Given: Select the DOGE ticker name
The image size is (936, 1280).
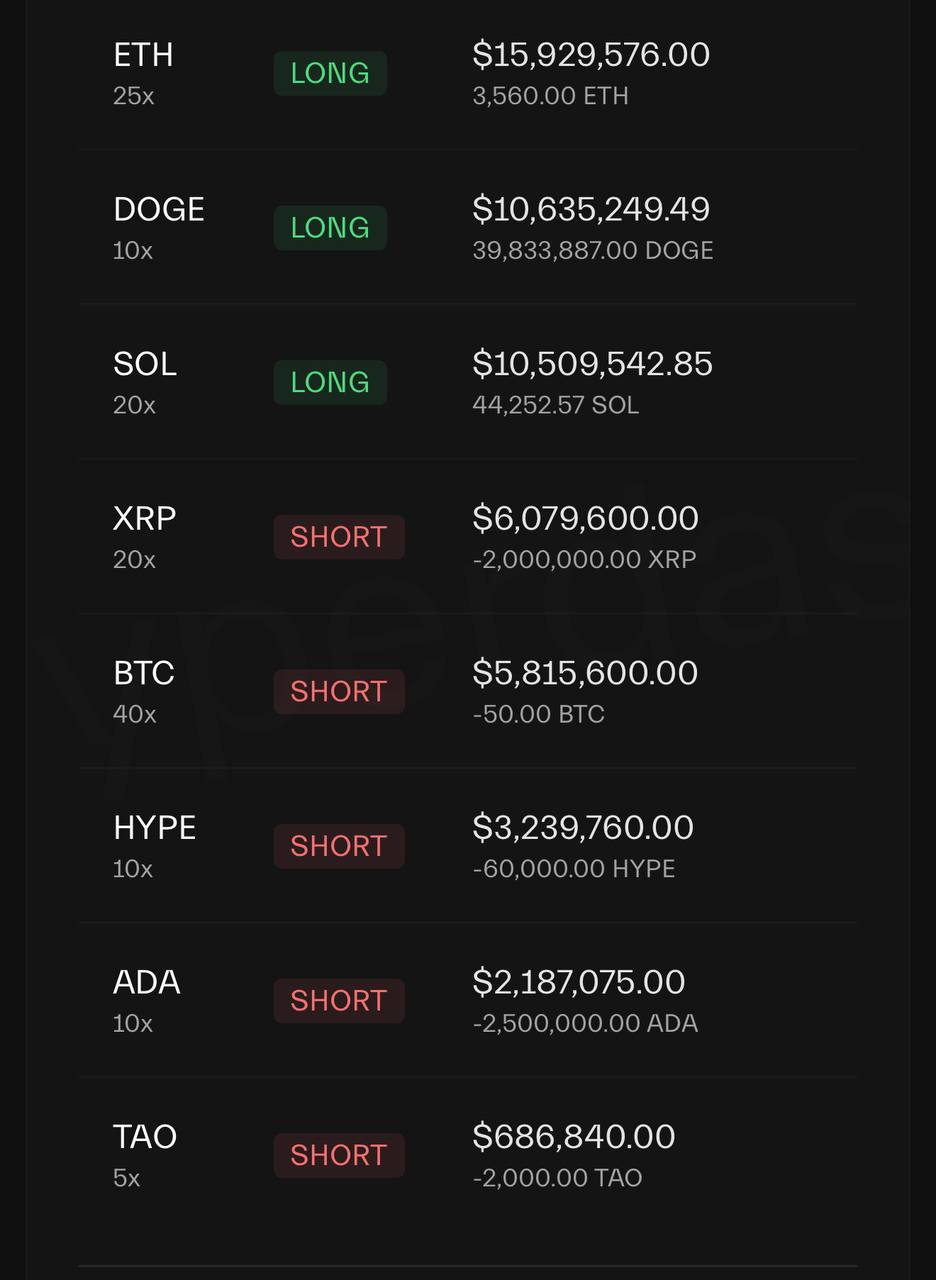Looking at the screenshot, I should pos(159,209).
